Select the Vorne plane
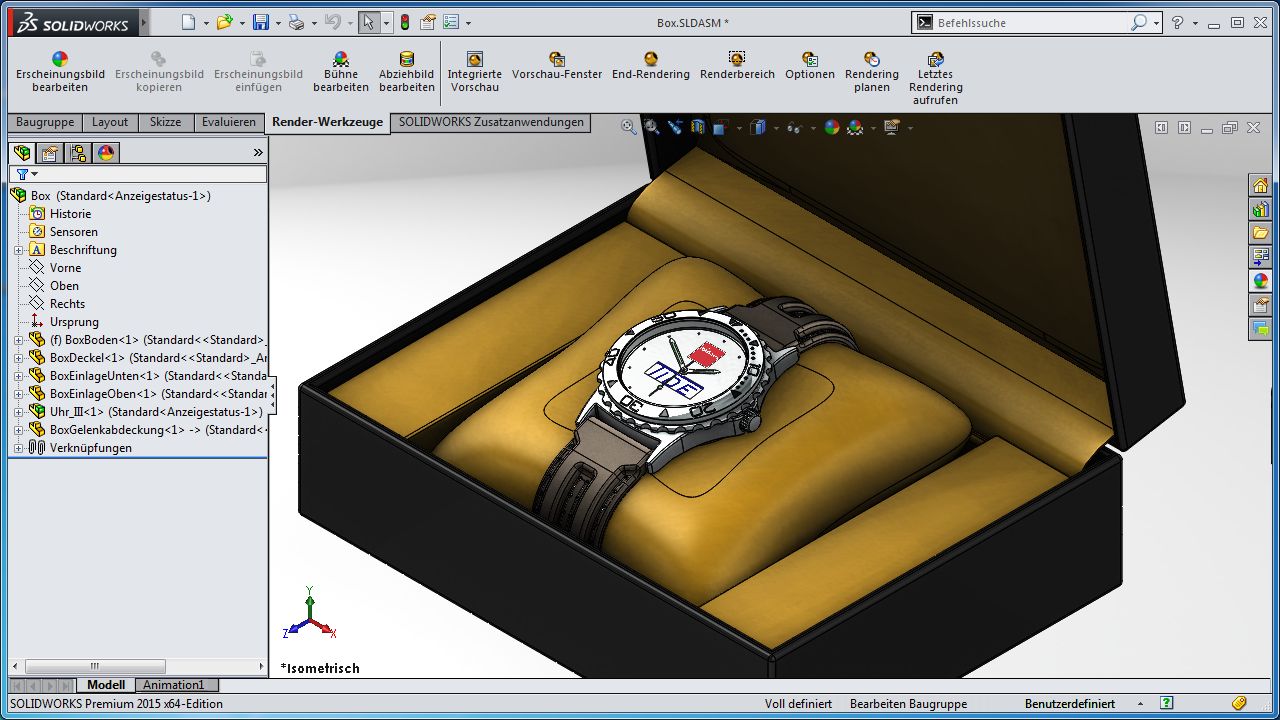 pyautogui.click(x=65, y=268)
